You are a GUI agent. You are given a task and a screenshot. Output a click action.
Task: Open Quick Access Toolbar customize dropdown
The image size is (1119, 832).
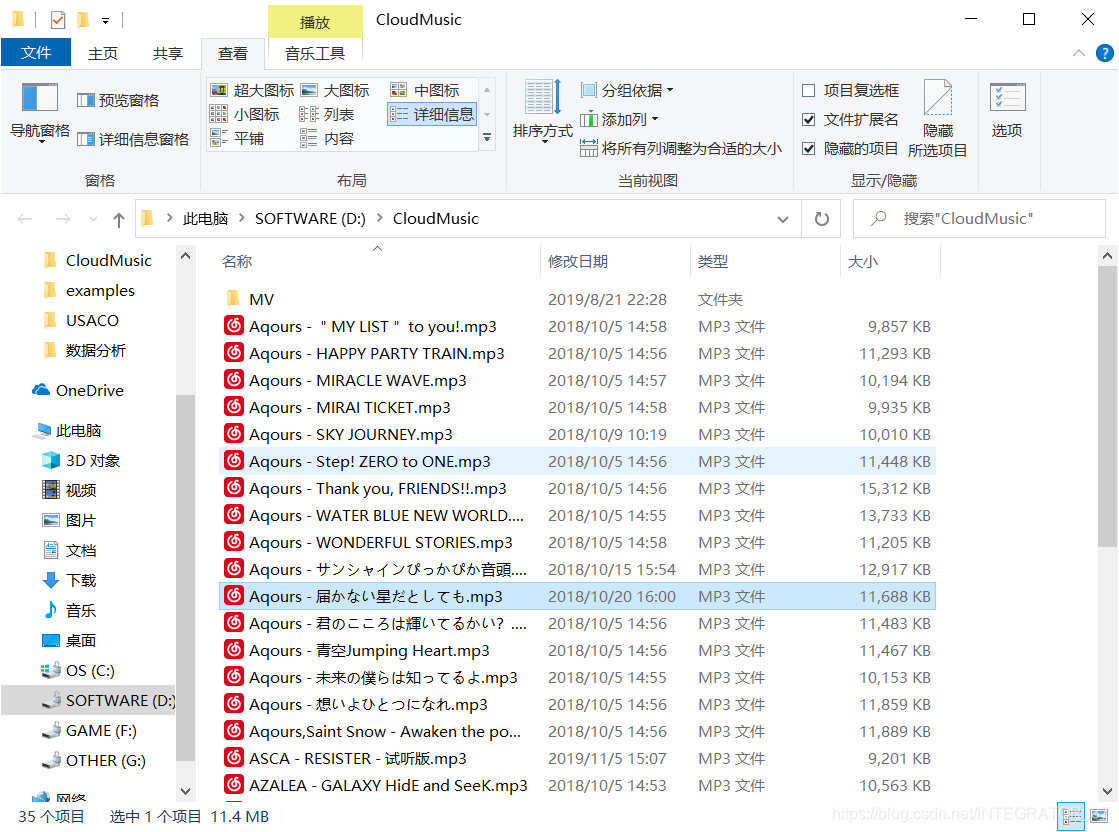(x=106, y=21)
